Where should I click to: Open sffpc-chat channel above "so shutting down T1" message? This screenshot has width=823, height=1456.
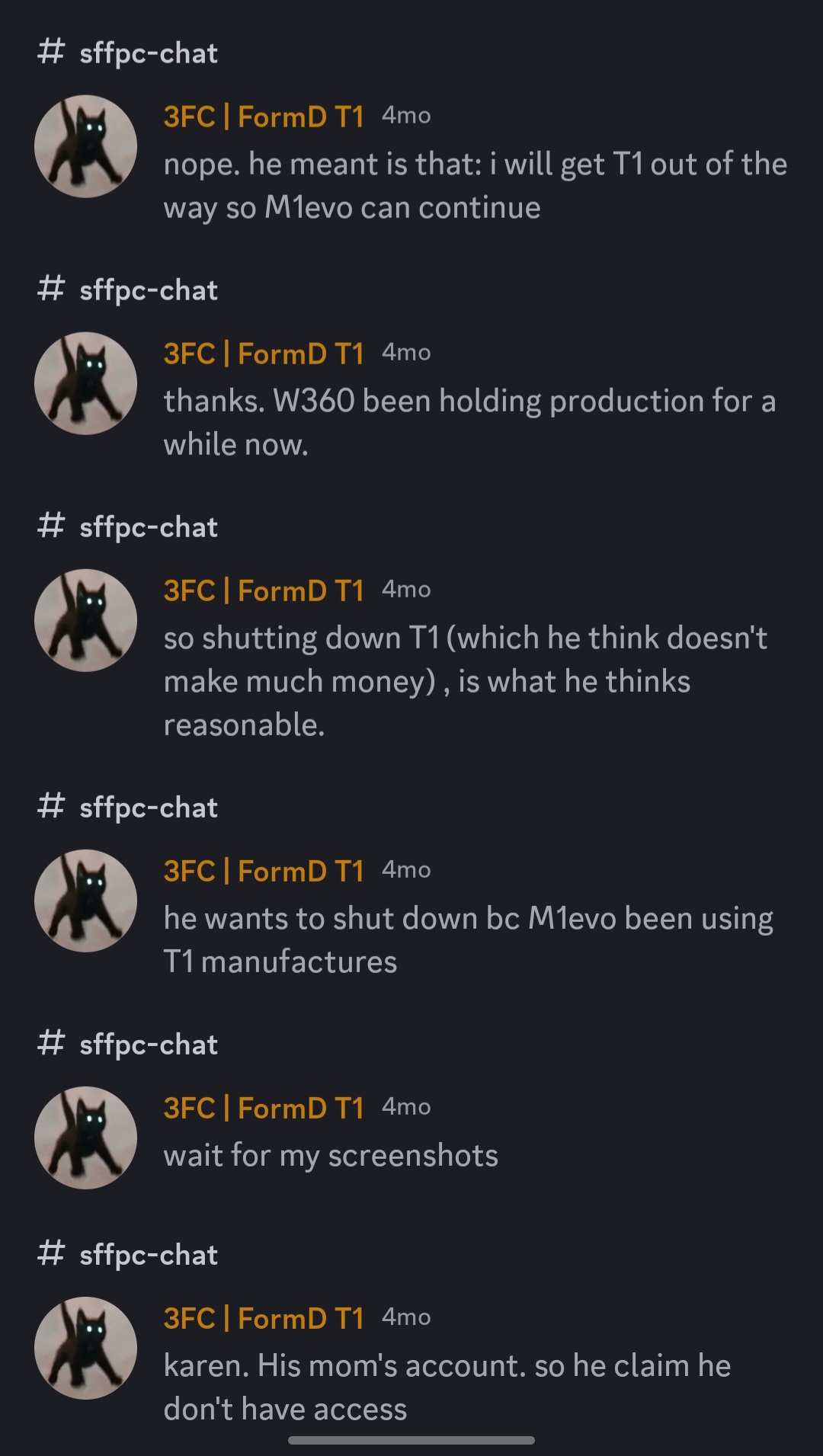tap(149, 527)
